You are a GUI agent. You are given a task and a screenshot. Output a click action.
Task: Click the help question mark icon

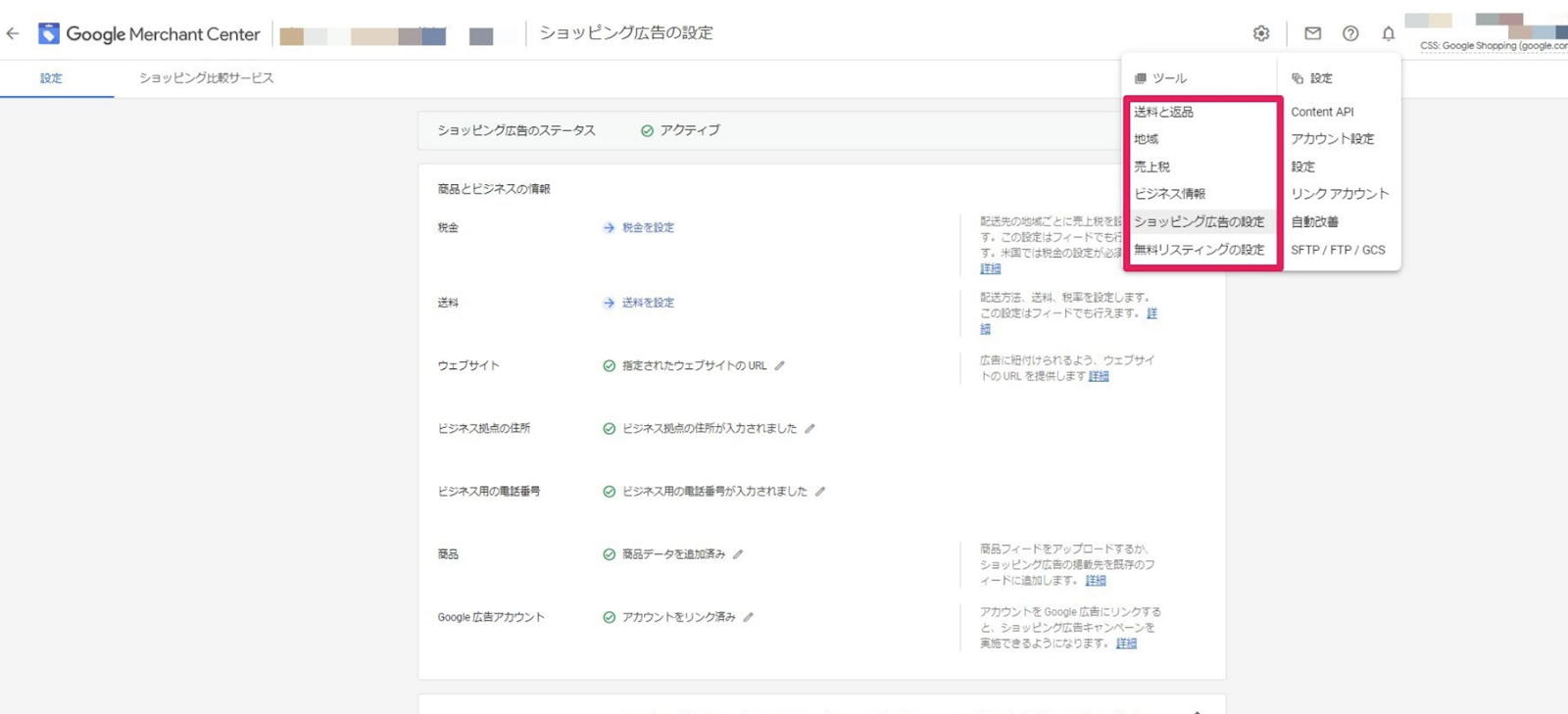[x=1350, y=33]
